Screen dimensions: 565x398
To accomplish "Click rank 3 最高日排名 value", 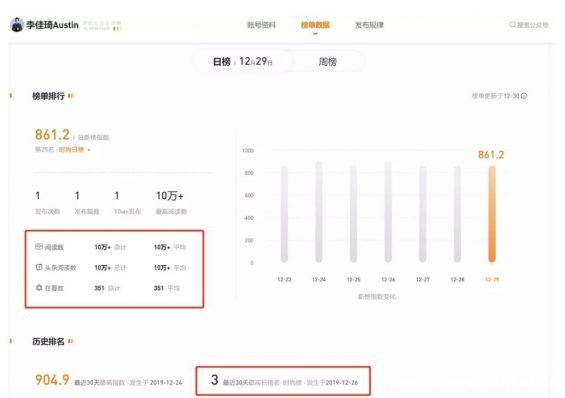I will (214, 380).
